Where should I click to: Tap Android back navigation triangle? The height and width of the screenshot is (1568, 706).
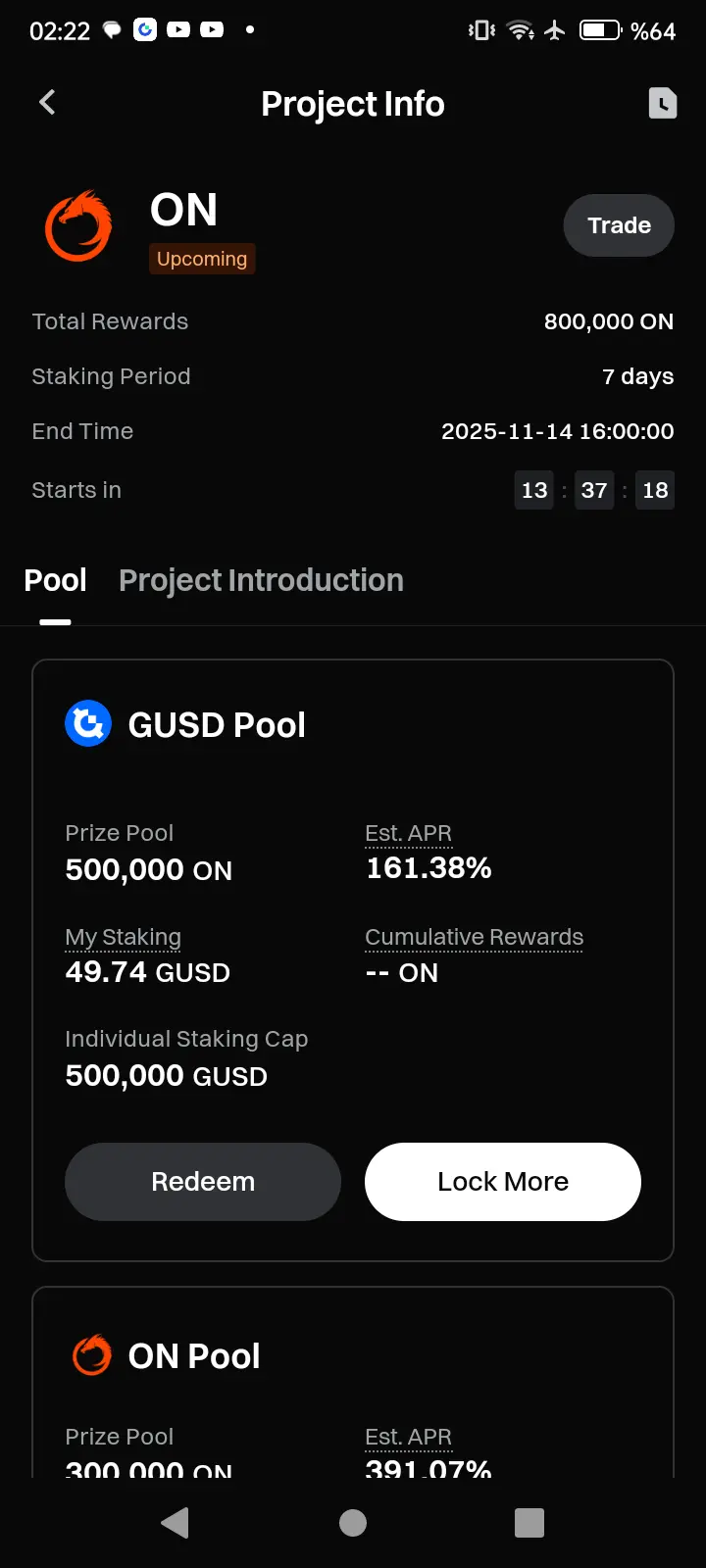[x=176, y=1522]
